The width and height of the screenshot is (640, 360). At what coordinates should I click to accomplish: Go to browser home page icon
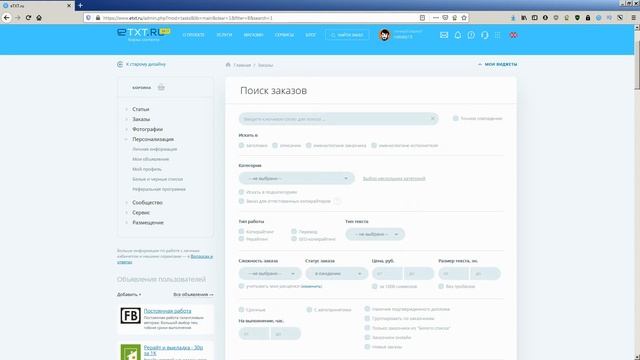pos(39,18)
